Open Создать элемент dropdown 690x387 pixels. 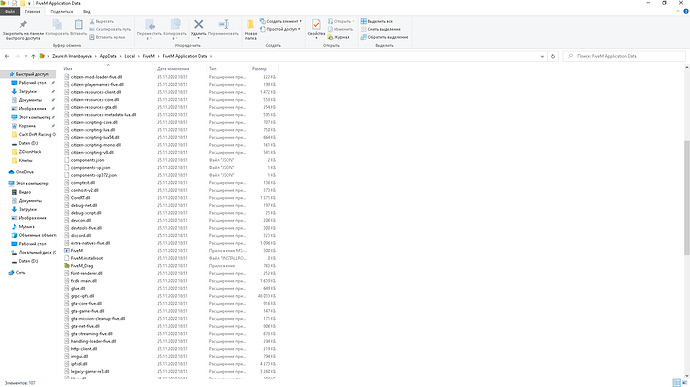pyautogui.click(x=281, y=21)
